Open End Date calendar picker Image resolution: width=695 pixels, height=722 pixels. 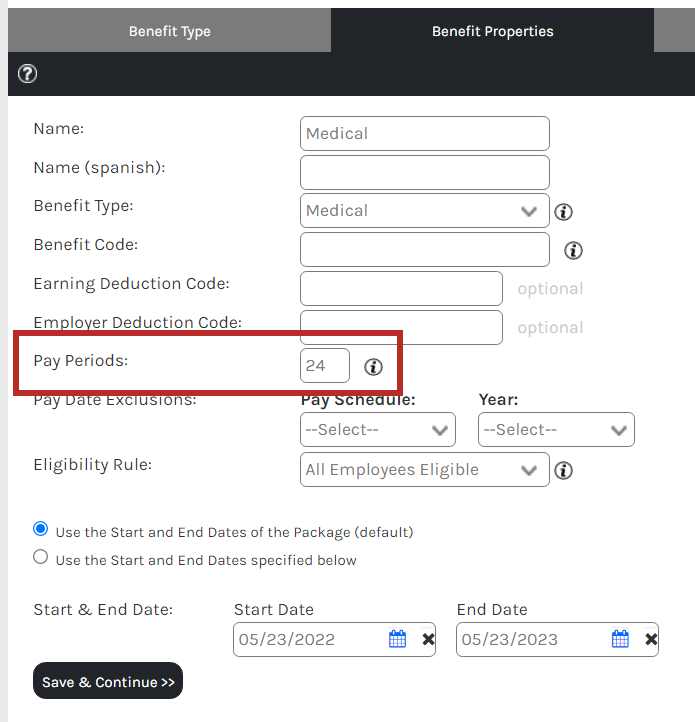[x=620, y=639]
